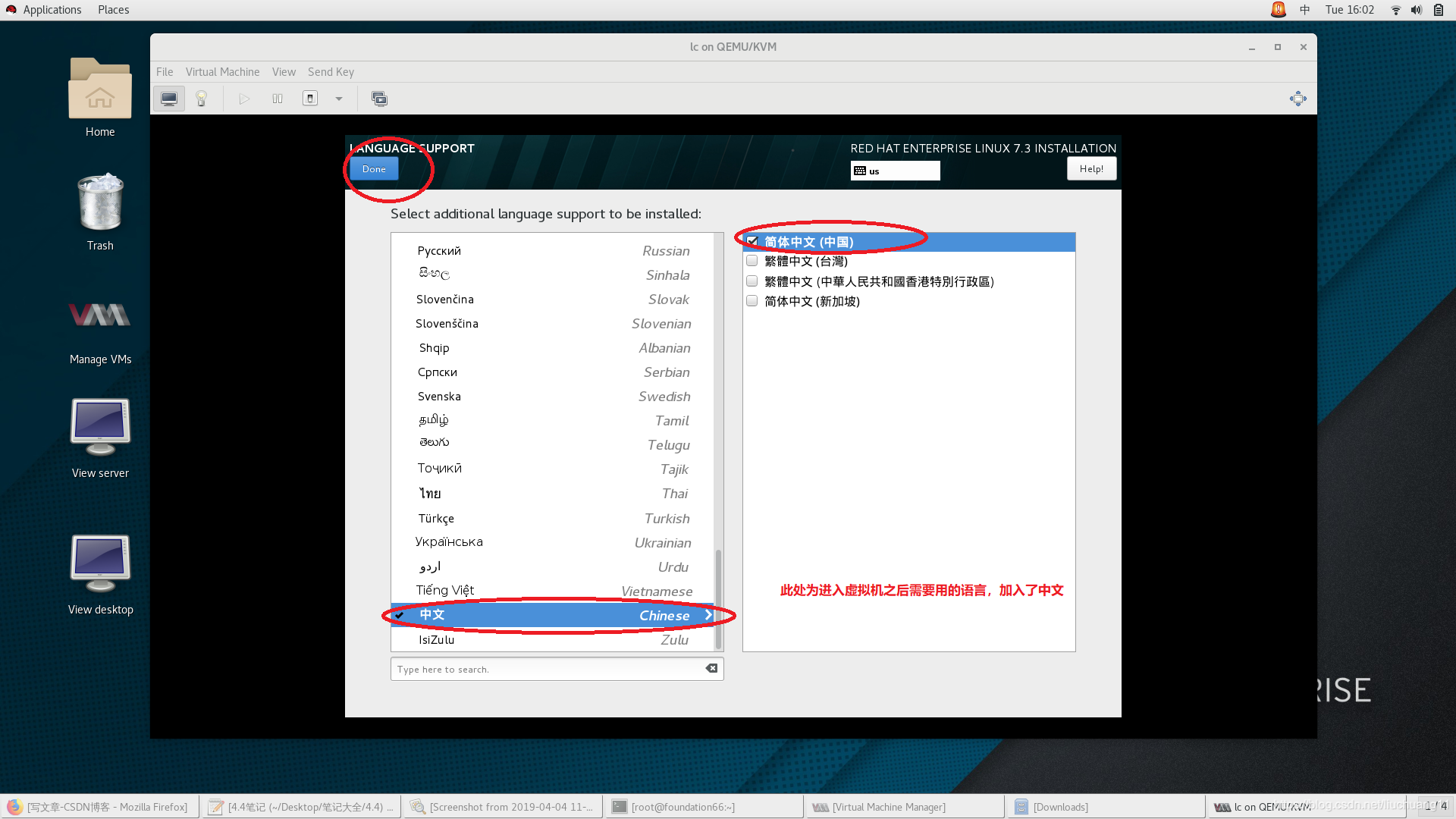Image resolution: width=1456 pixels, height=819 pixels.
Task: Open the Virtual Machine menu
Action: click(x=222, y=72)
